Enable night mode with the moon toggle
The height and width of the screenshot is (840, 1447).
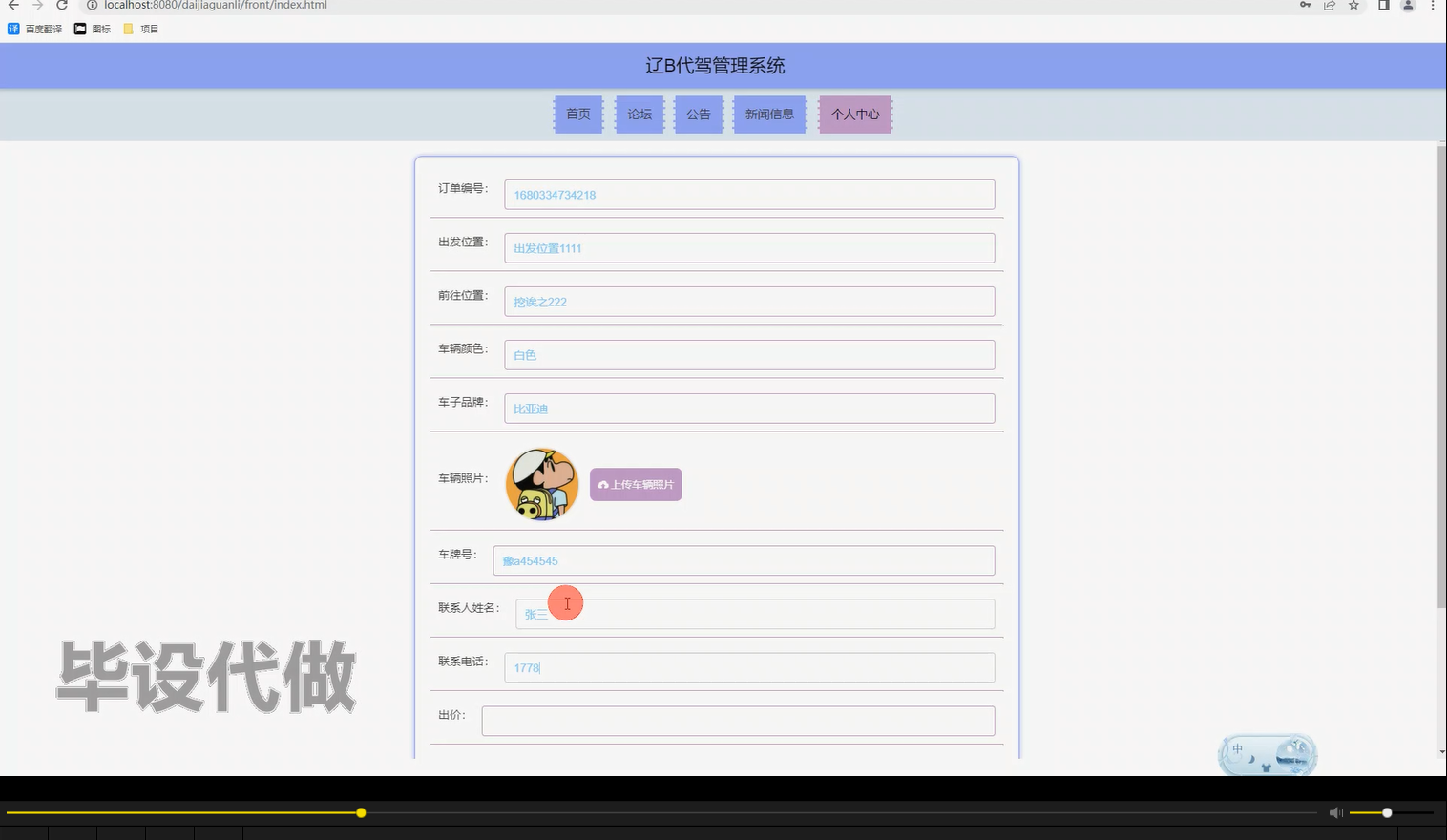1251,760
